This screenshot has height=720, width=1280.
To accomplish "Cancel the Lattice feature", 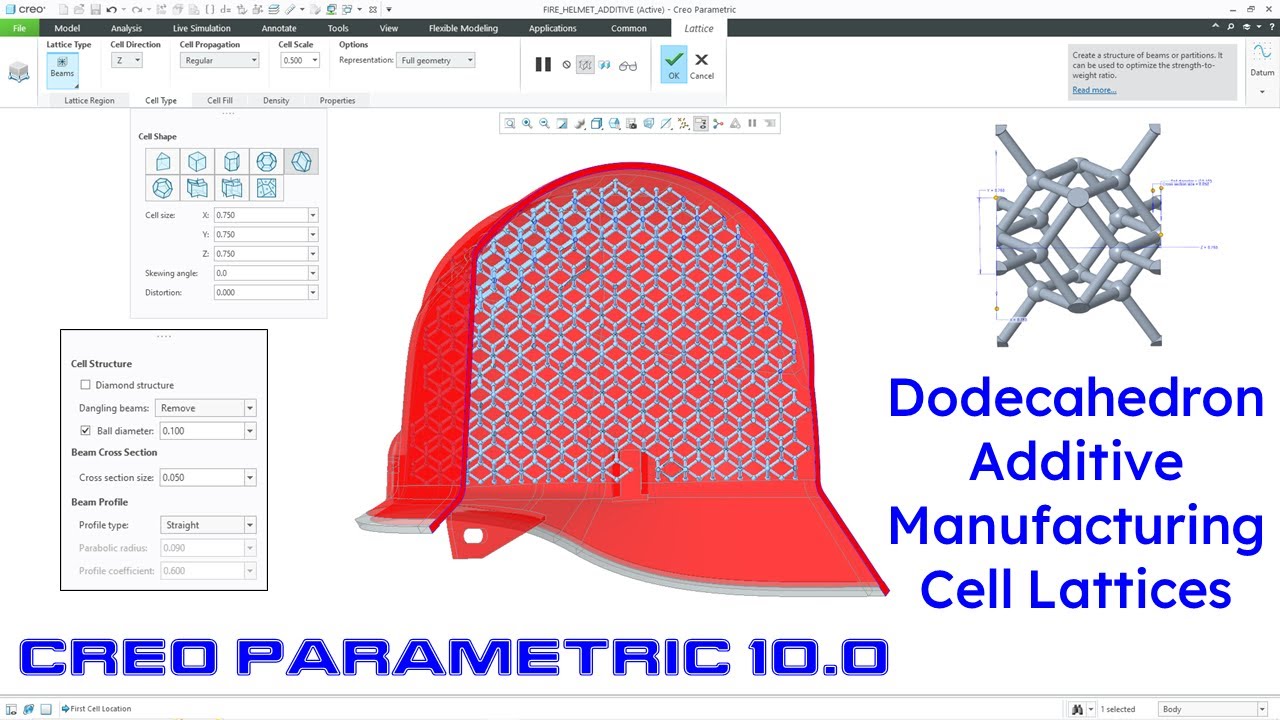I will click(x=702, y=65).
